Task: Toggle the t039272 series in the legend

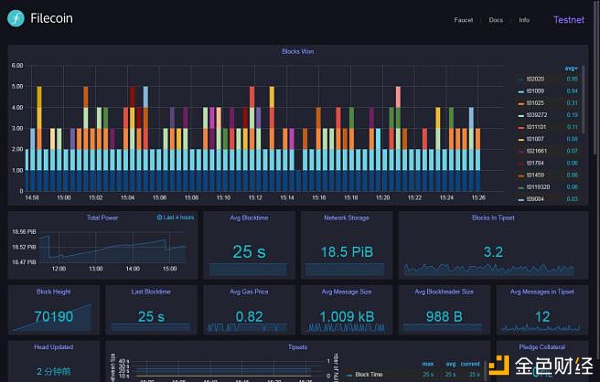Action: [536, 115]
